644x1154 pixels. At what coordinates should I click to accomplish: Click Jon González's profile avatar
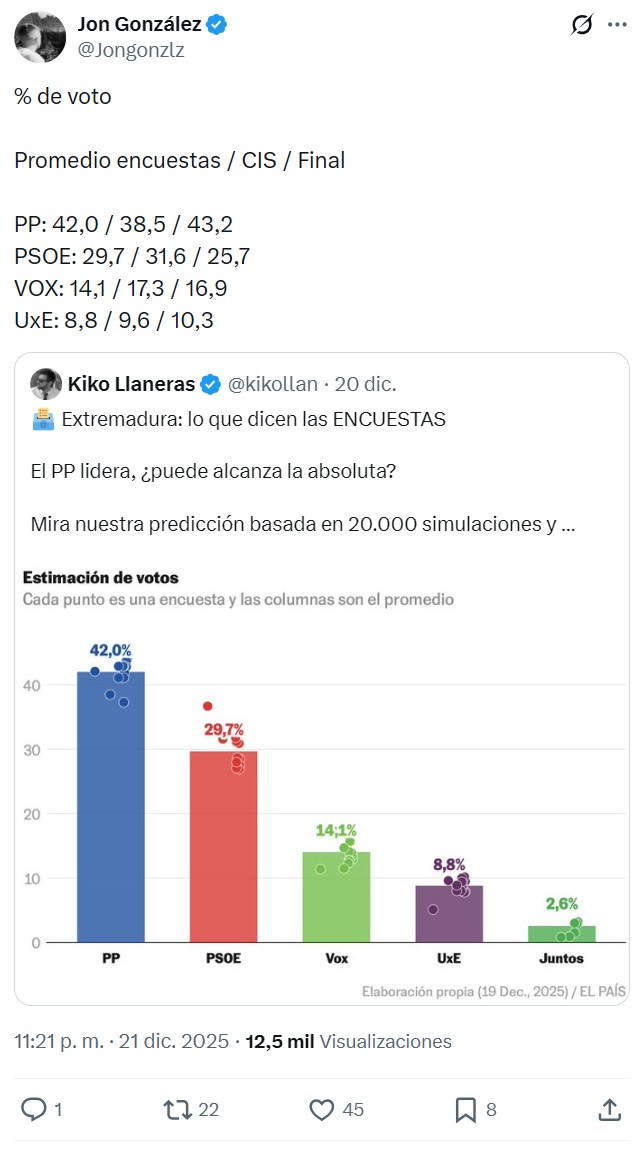coord(38,36)
